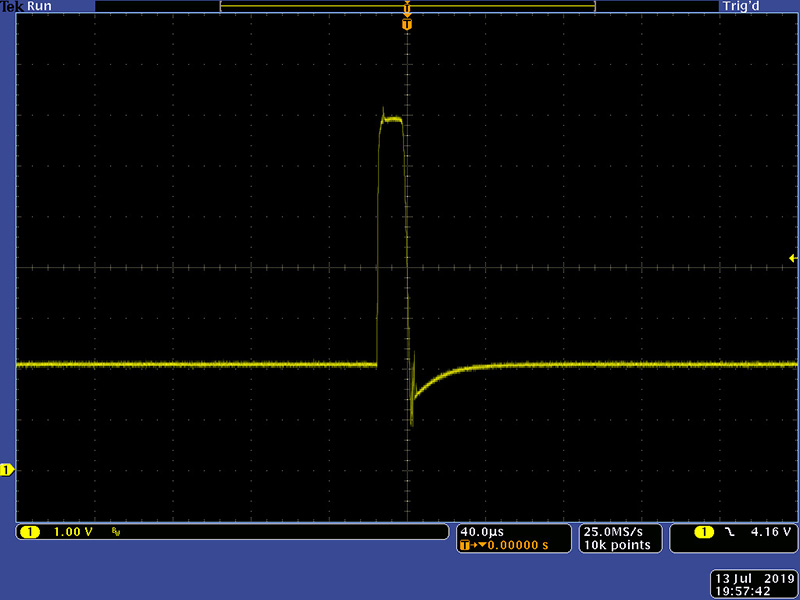Select the 1.00 V vertical scale readout
This screenshot has height=600, width=800.
73,532
